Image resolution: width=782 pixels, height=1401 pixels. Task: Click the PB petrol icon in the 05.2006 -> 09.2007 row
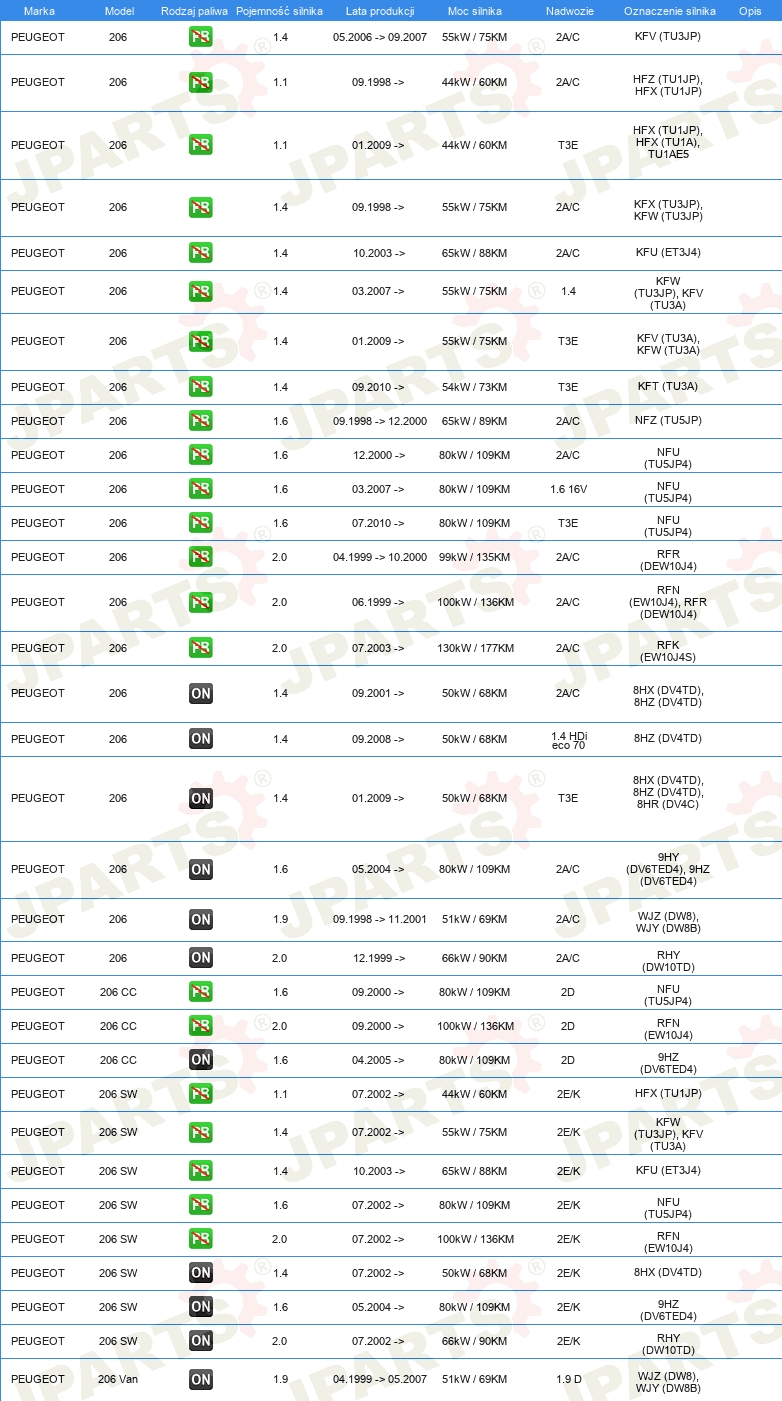pos(201,38)
